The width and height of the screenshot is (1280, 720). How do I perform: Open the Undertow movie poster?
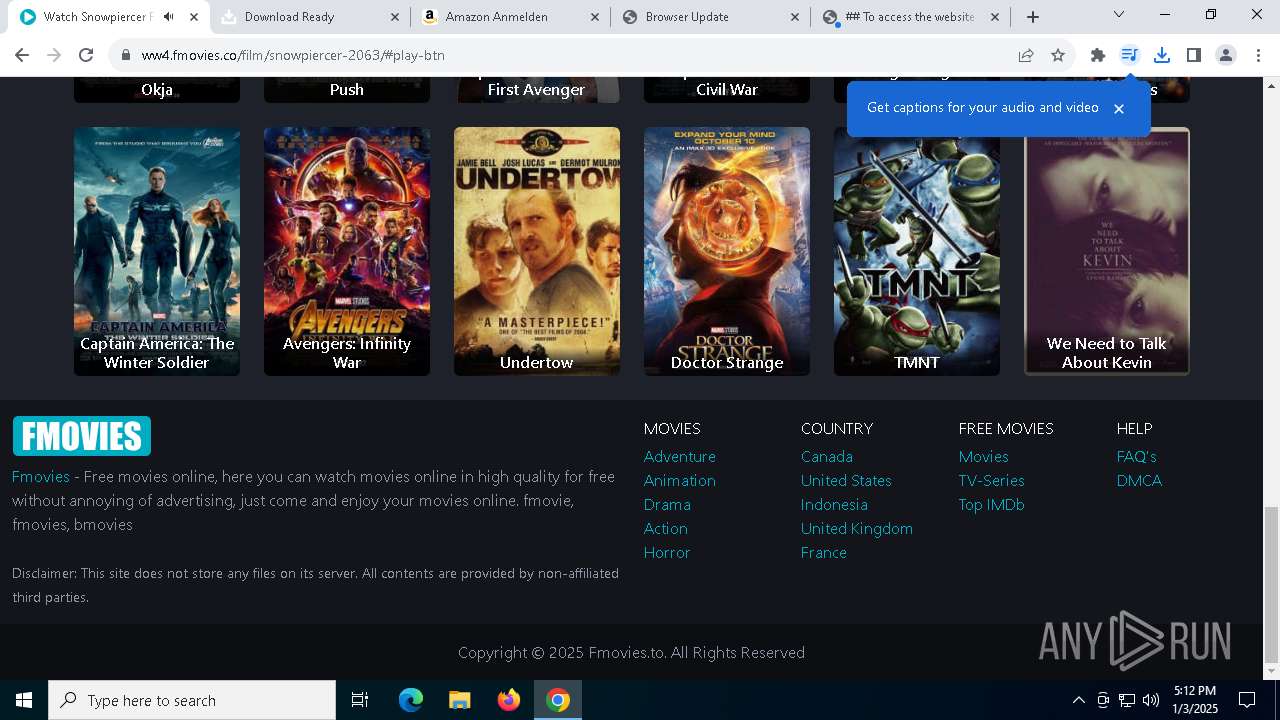point(537,251)
